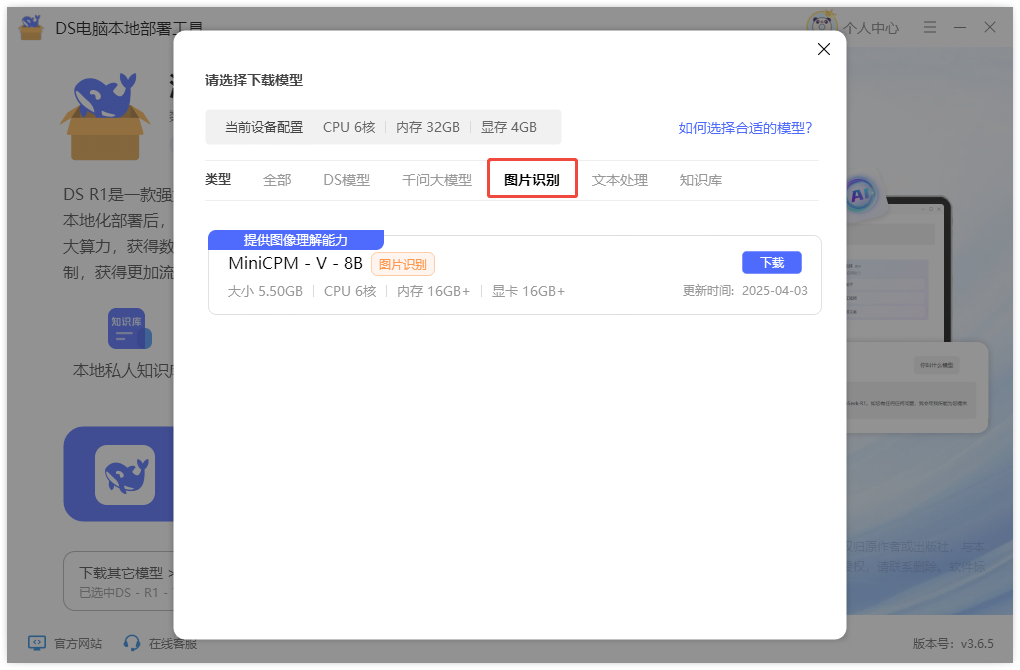Minimize the DS main window

(x=960, y=27)
